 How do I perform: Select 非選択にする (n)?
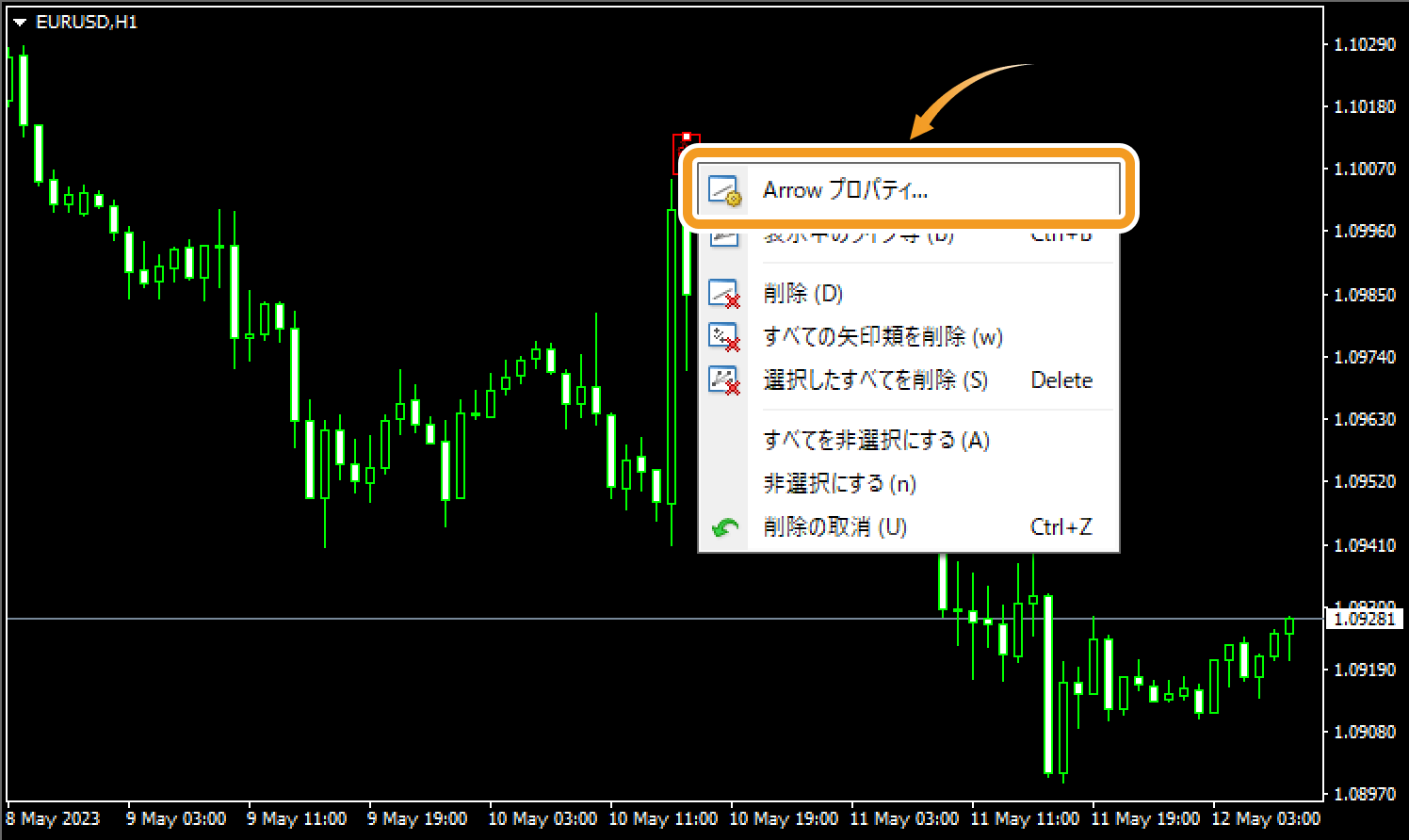click(909, 483)
